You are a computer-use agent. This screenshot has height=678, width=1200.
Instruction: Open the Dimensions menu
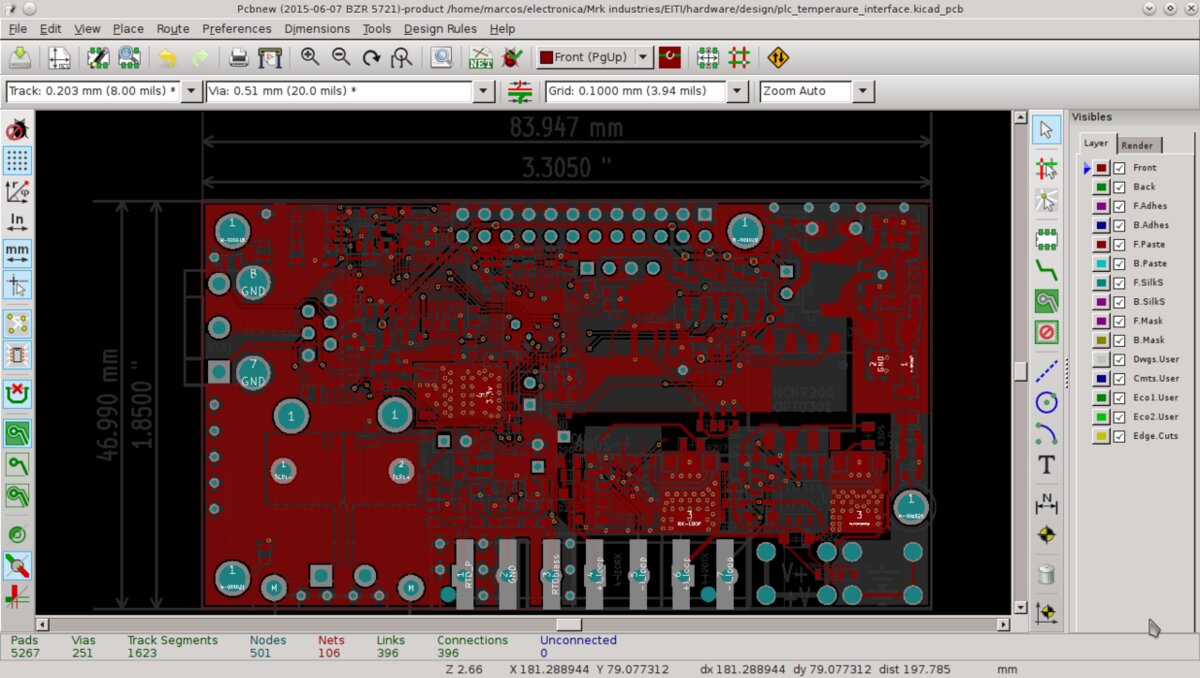pos(317,29)
